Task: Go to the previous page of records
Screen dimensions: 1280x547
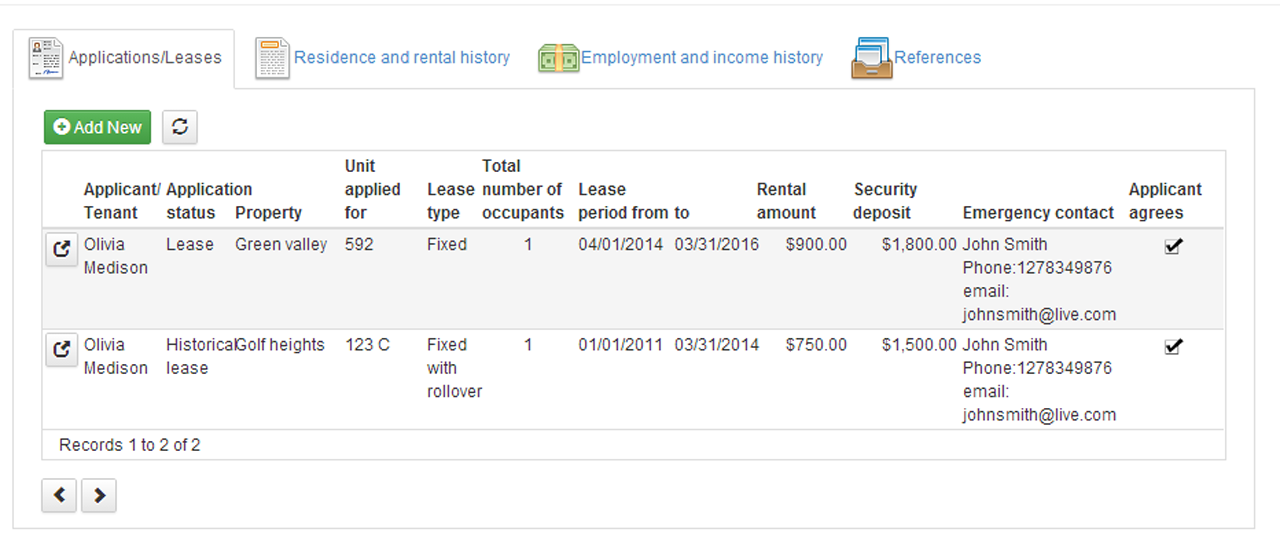Action: [59, 495]
